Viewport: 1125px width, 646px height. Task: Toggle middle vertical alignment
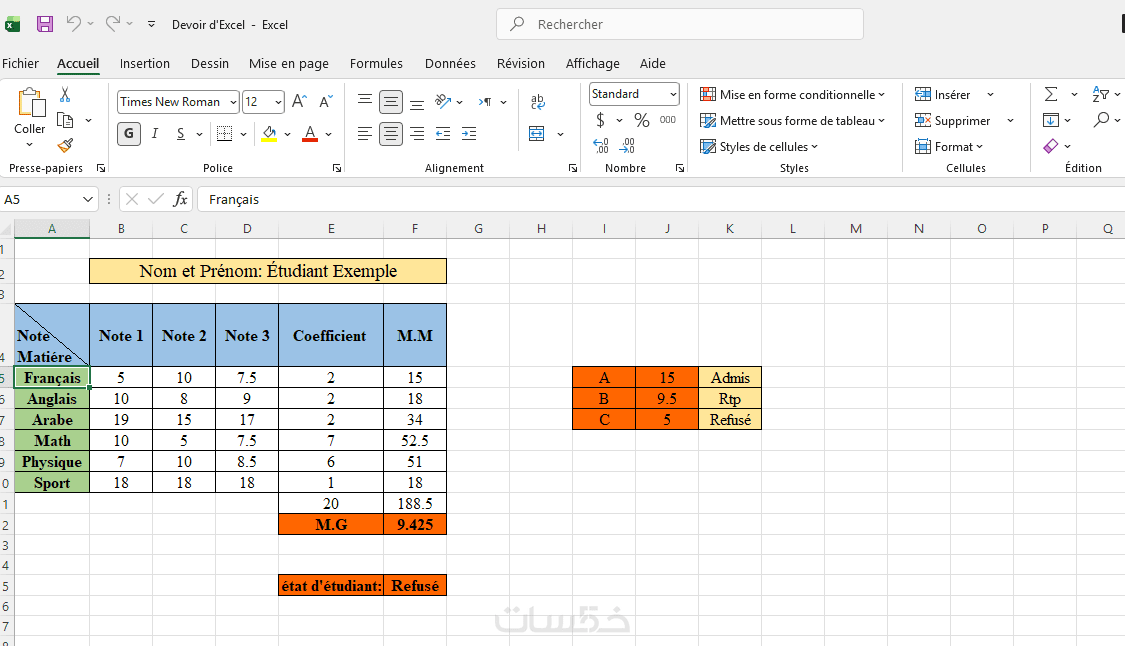(x=391, y=102)
